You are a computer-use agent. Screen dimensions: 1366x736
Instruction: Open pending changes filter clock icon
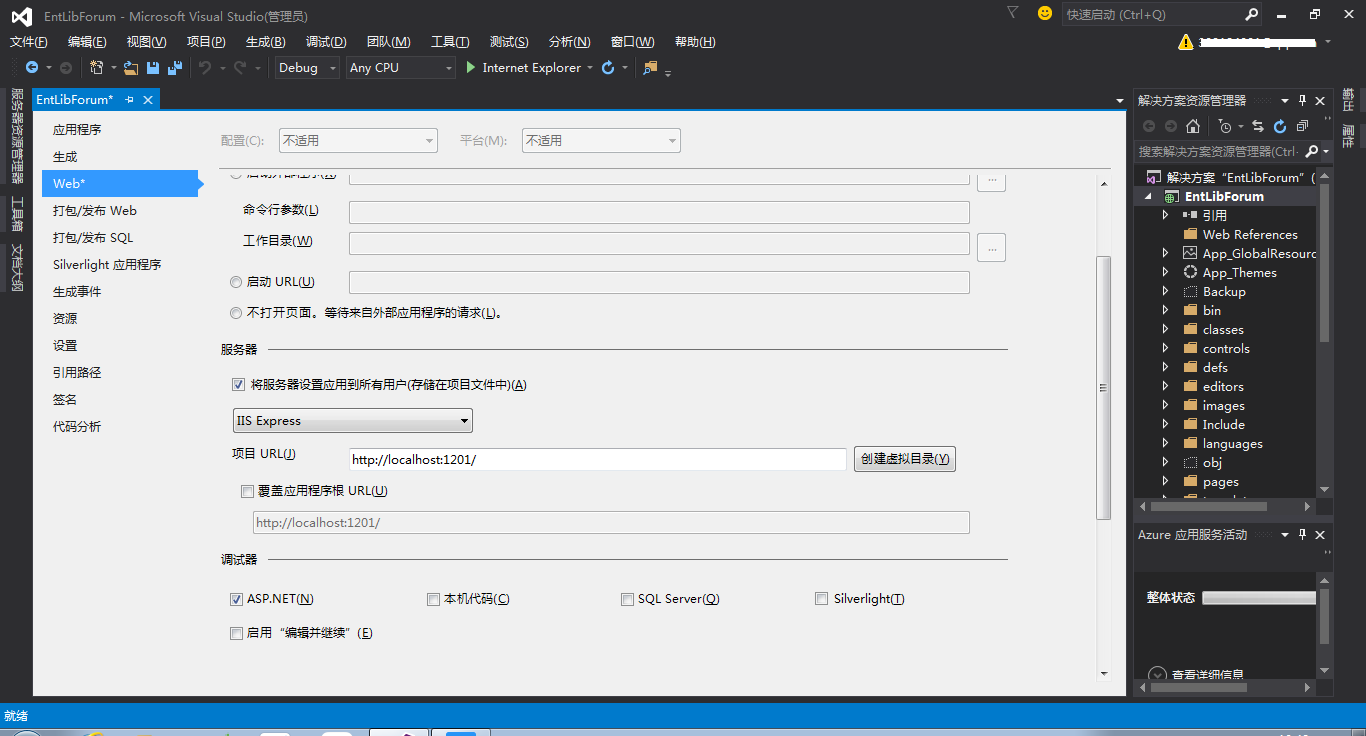point(1225,126)
